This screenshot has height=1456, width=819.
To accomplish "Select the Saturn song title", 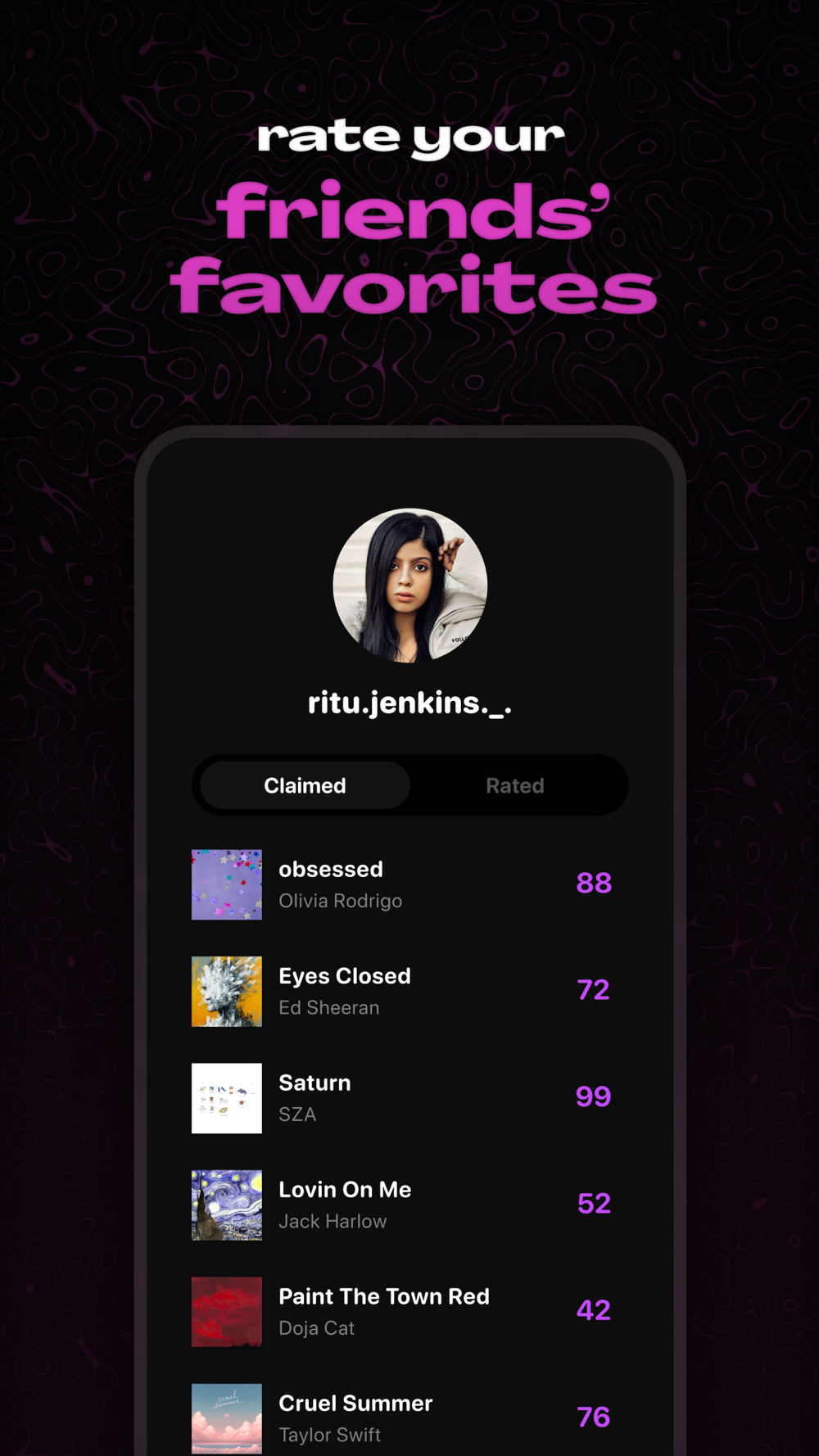I will tap(314, 1083).
